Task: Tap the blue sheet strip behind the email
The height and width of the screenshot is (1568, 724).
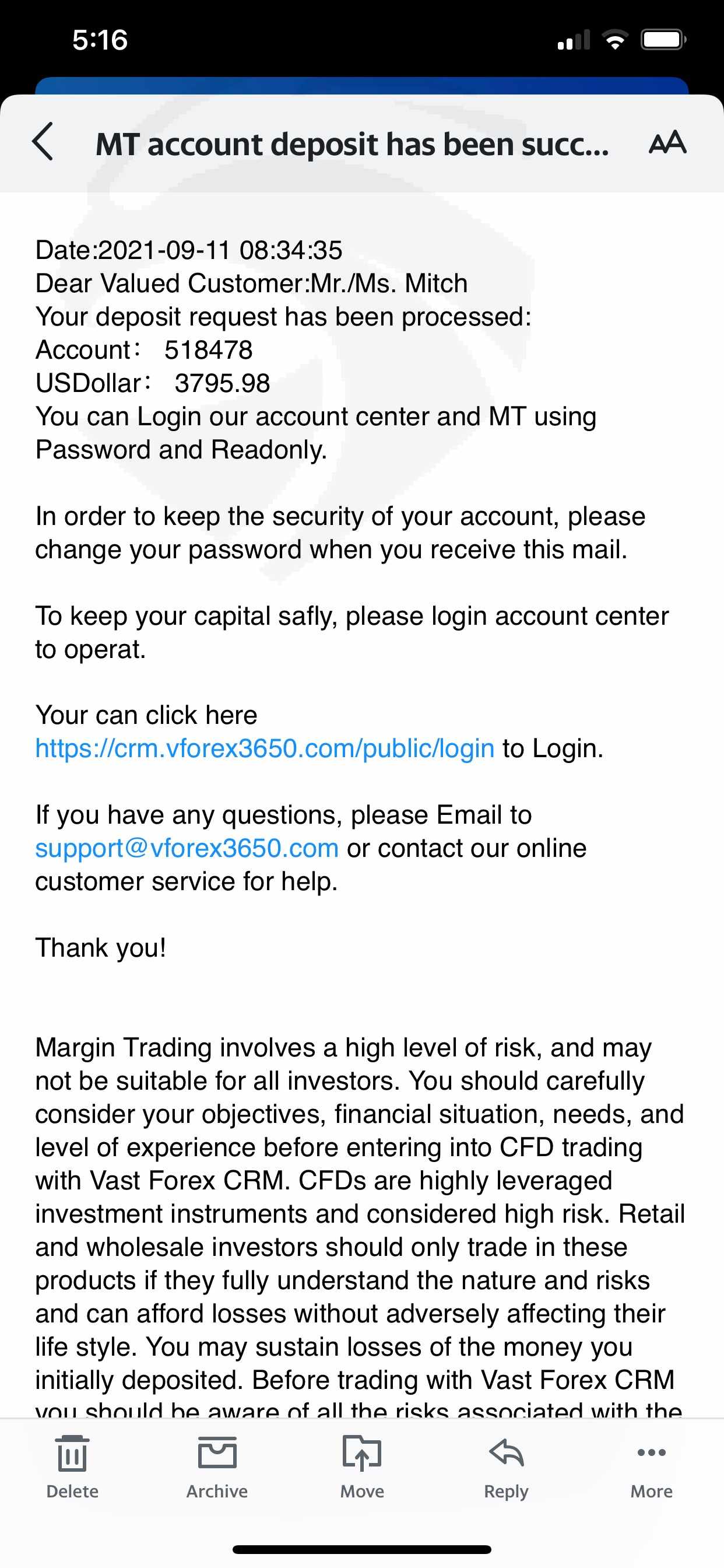Action: click(362, 85)
